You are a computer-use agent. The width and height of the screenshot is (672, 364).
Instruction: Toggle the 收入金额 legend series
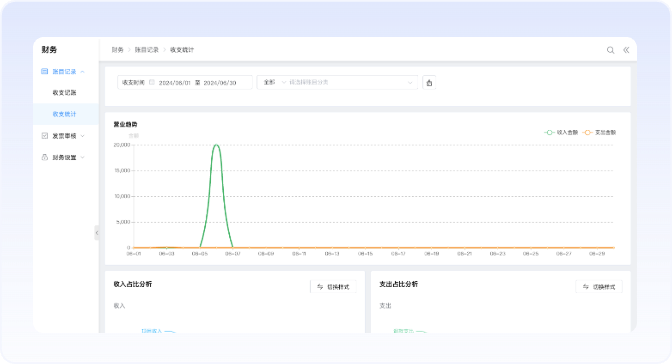pos(561,132)
